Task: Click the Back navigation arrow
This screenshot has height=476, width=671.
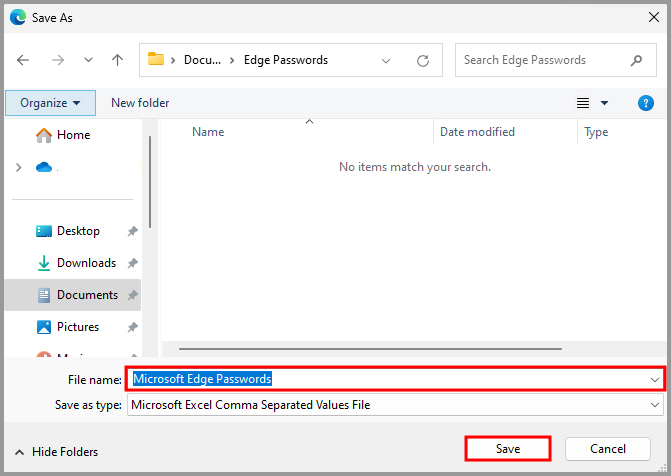Action: (23, 60)
